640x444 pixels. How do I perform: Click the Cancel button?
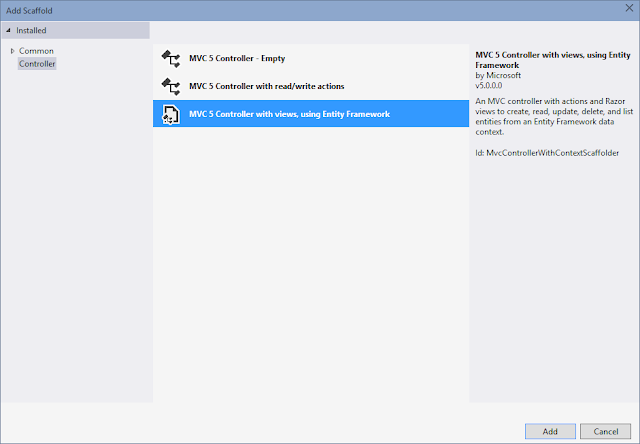[606, 431]
